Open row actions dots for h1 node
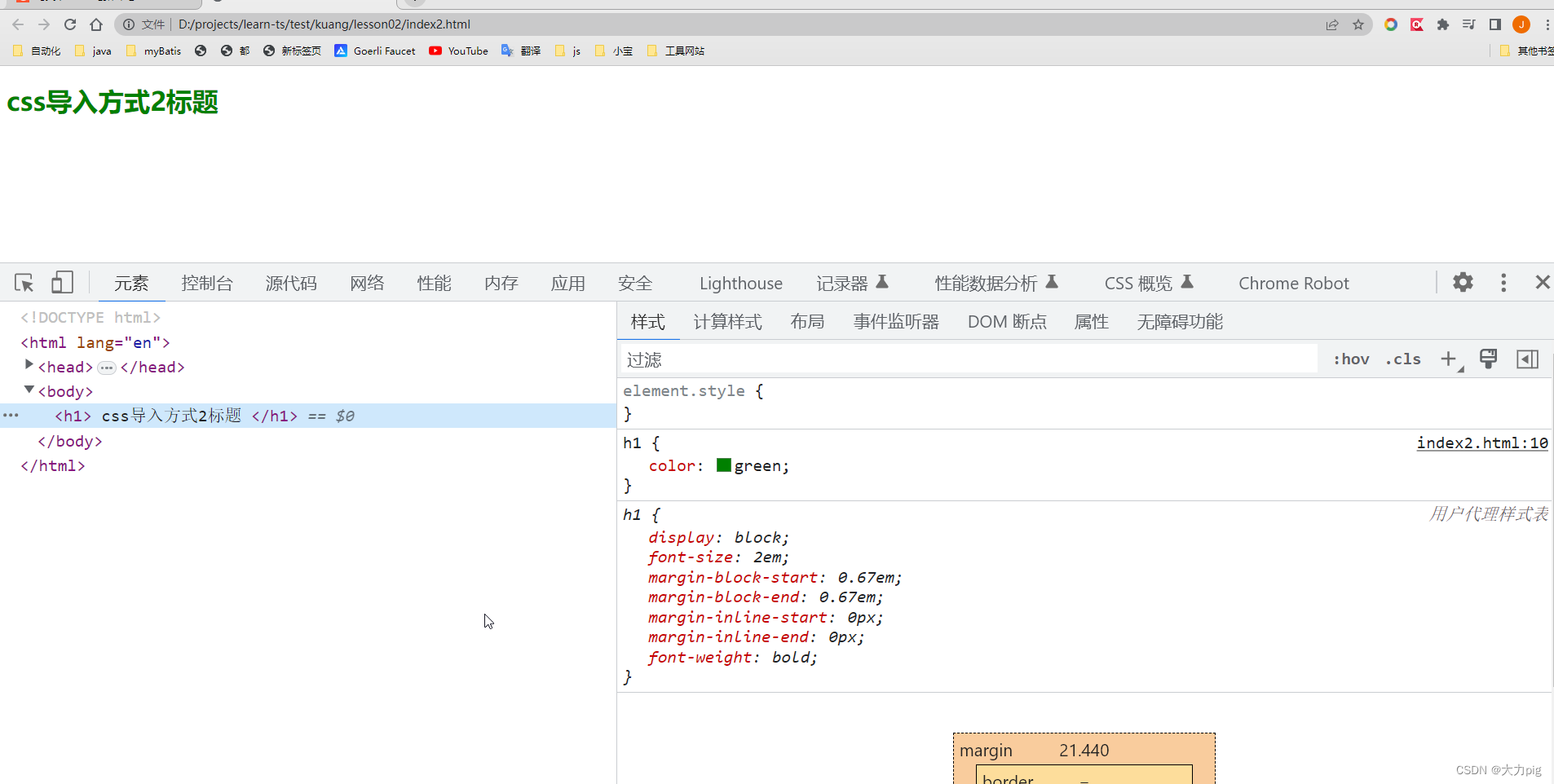The width and height of the screenshot is (1554, 784). 11,415
